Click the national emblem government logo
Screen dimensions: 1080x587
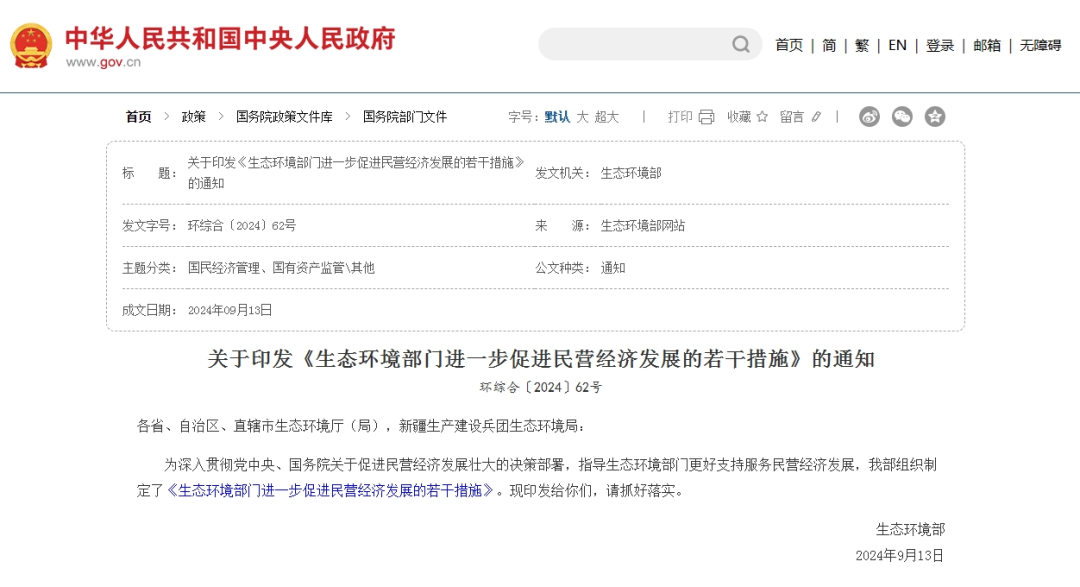pos(30,43)
